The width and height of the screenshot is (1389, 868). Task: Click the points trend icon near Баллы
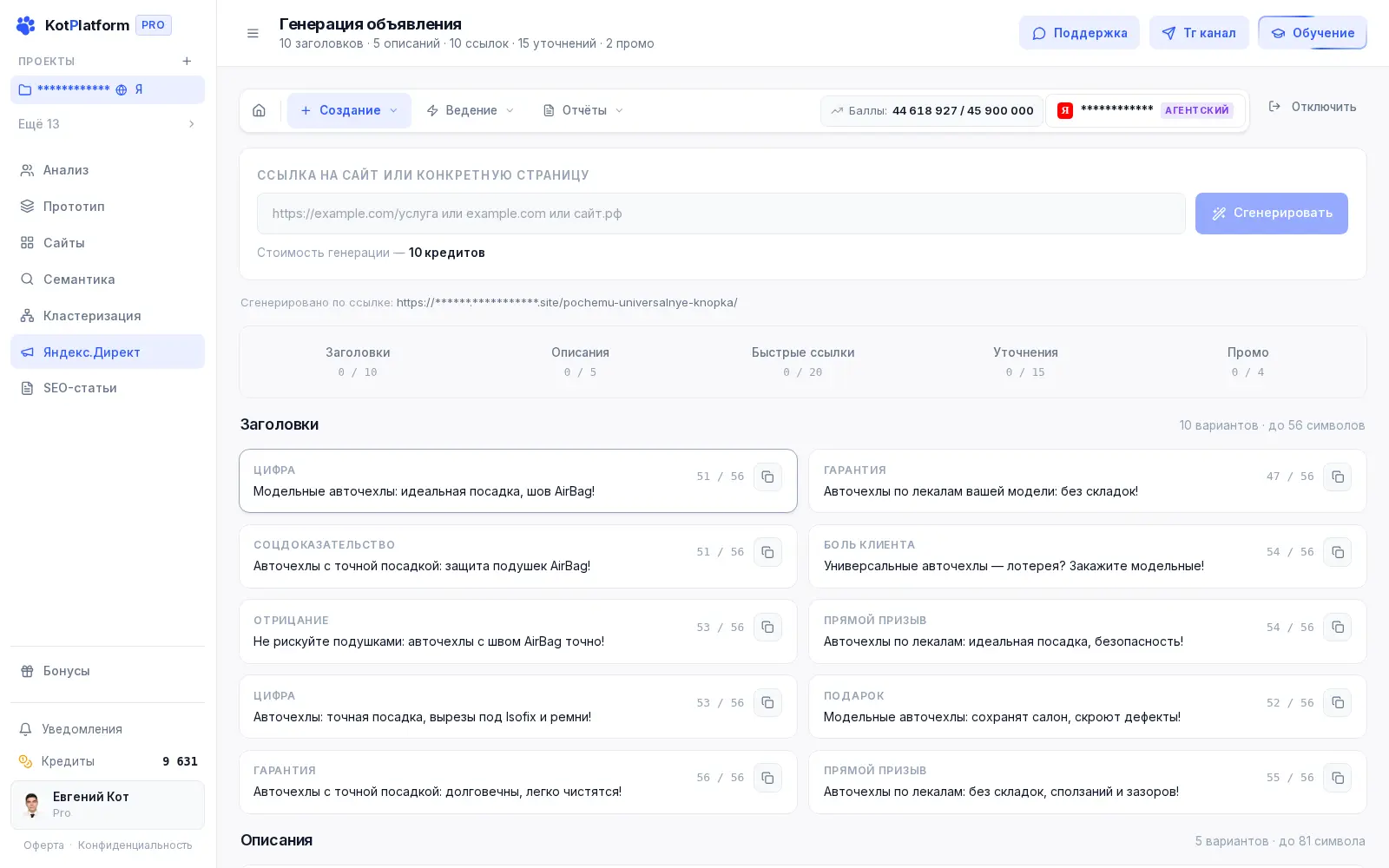837,110
